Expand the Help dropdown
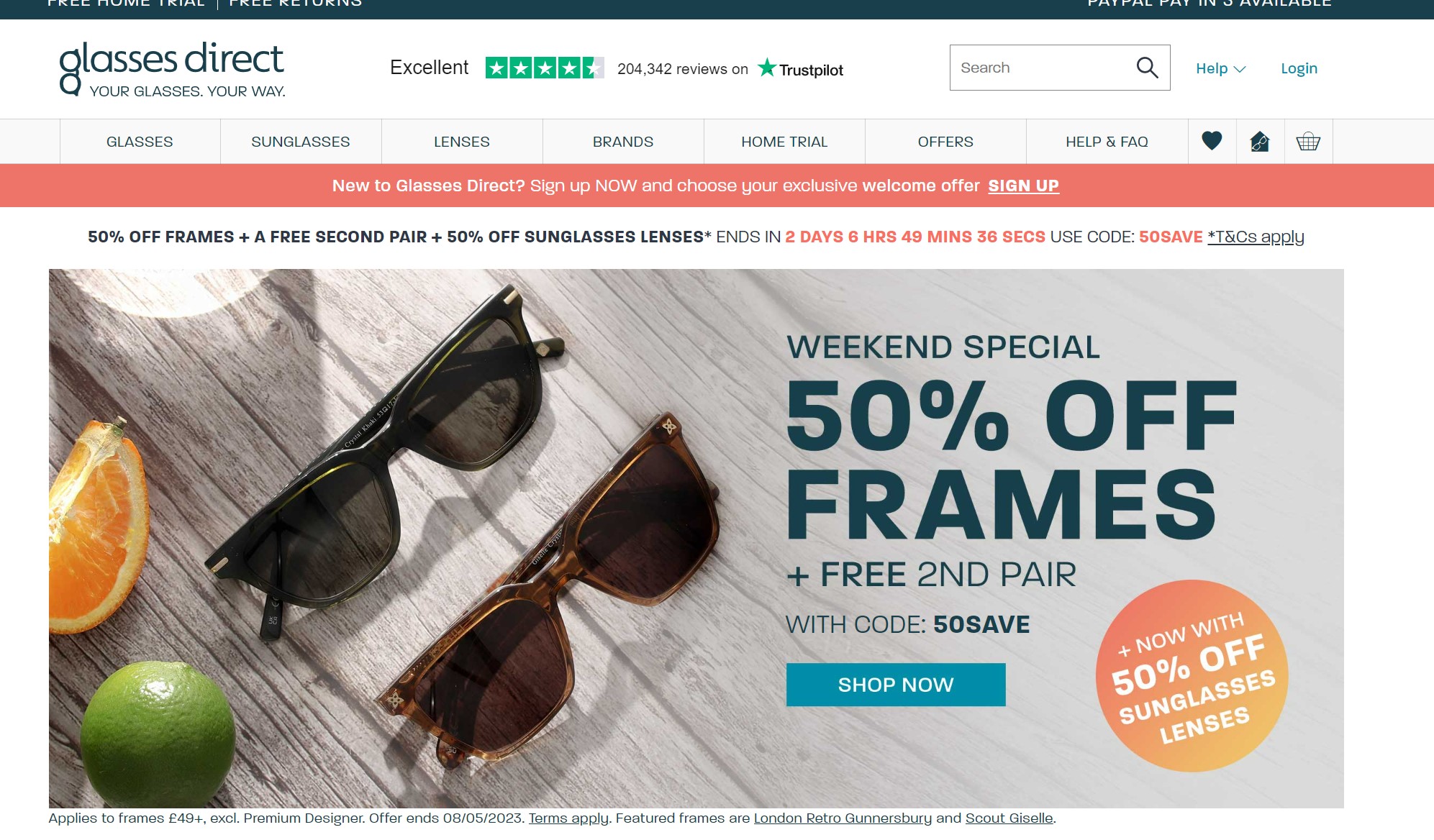 [1220, 68]
